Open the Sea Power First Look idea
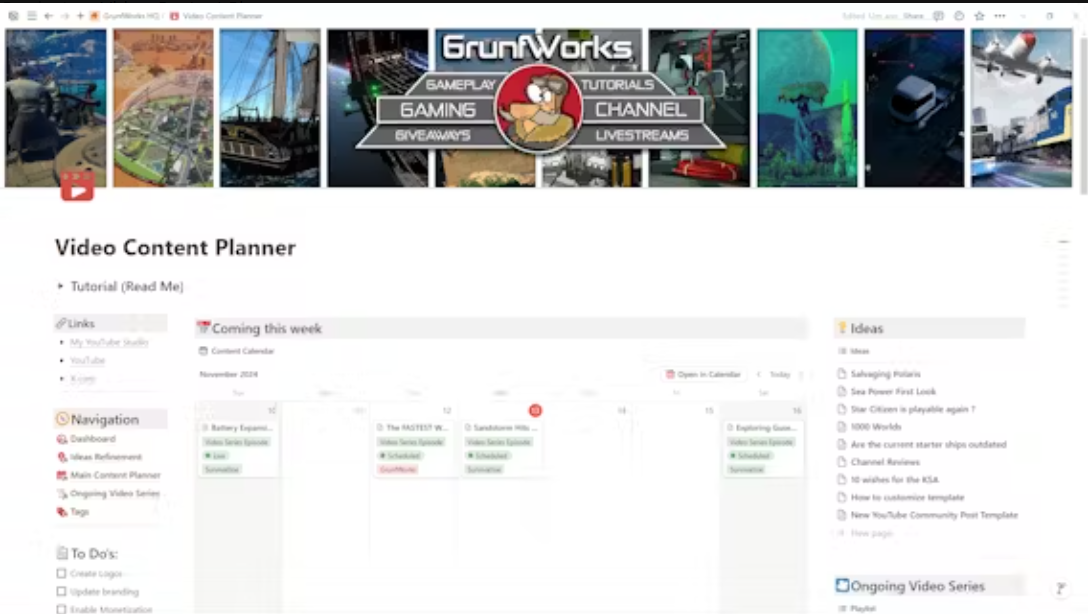This screenshot has height=614, width=1088. [893, 391]
